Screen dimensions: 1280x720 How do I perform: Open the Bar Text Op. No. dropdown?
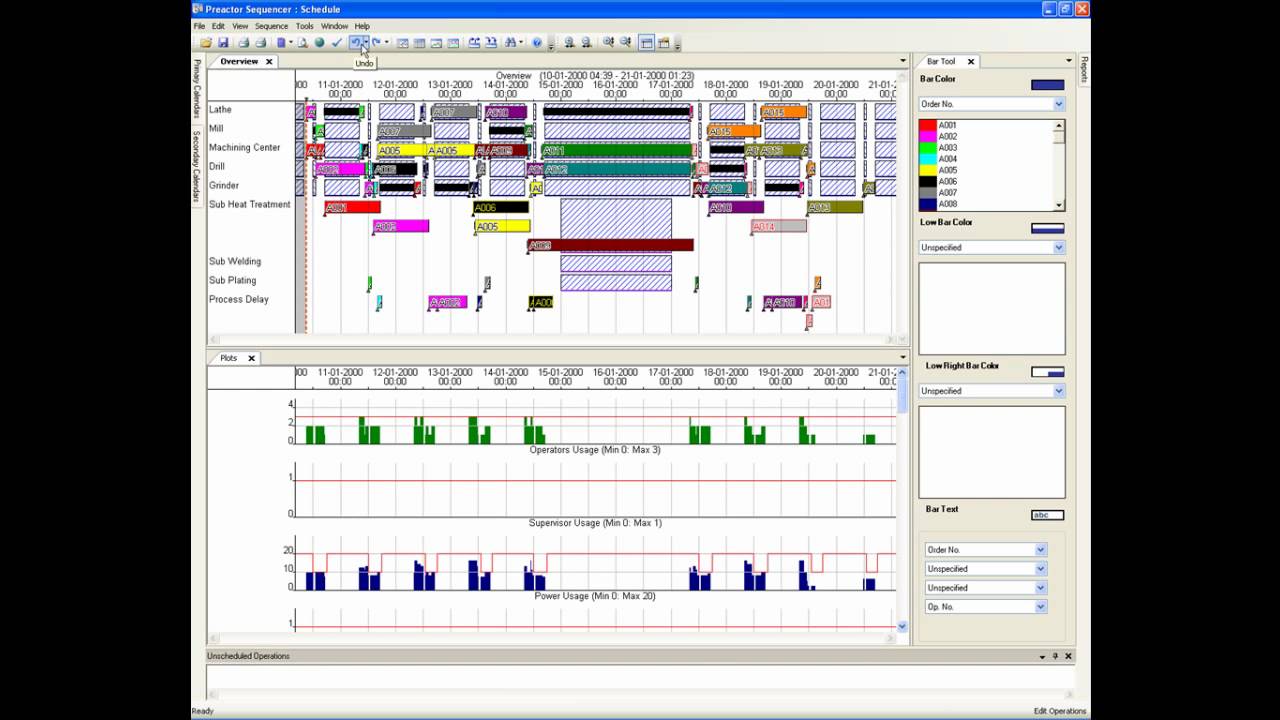tap(1040, 607)
